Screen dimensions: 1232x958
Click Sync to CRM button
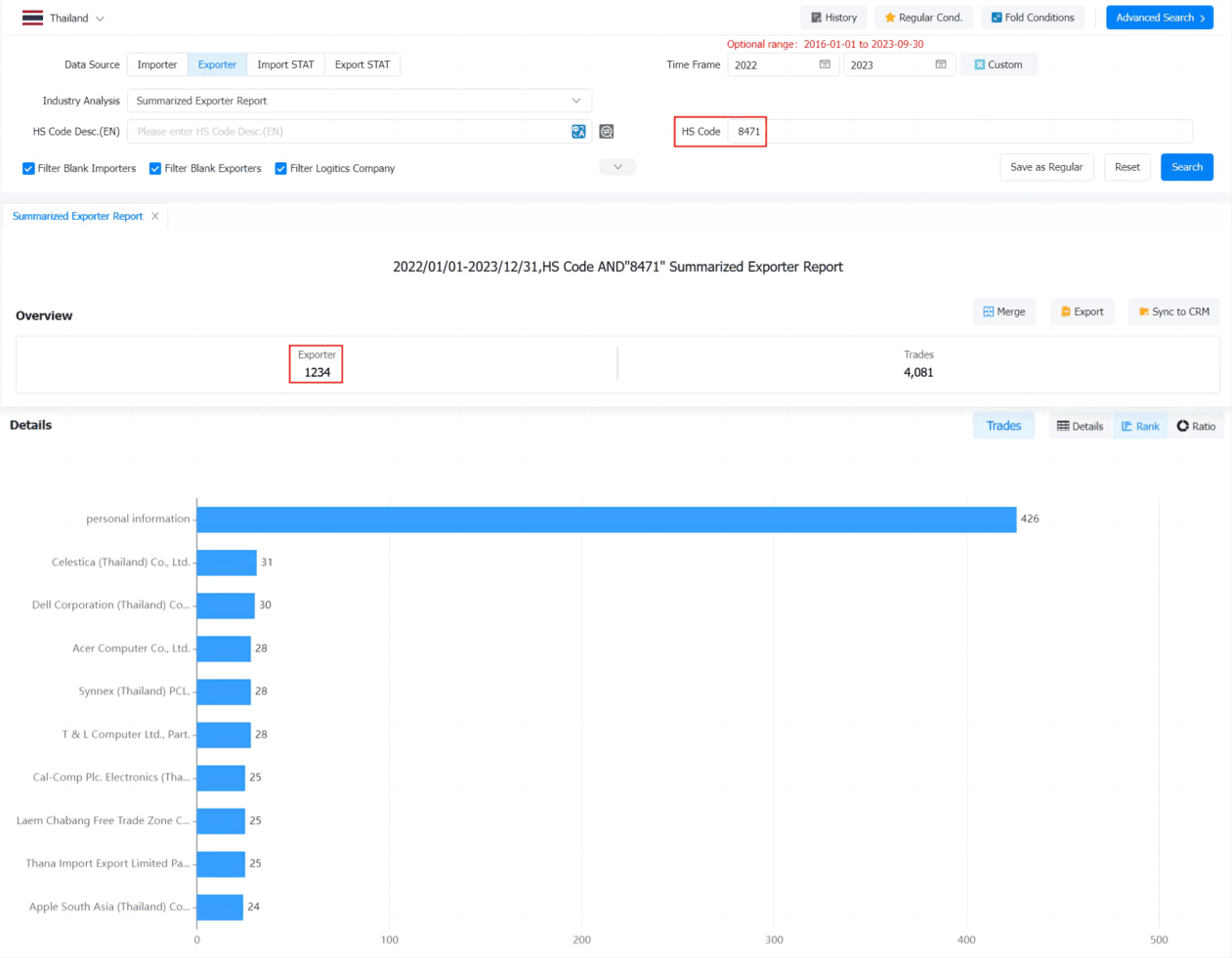[1174, 312]
